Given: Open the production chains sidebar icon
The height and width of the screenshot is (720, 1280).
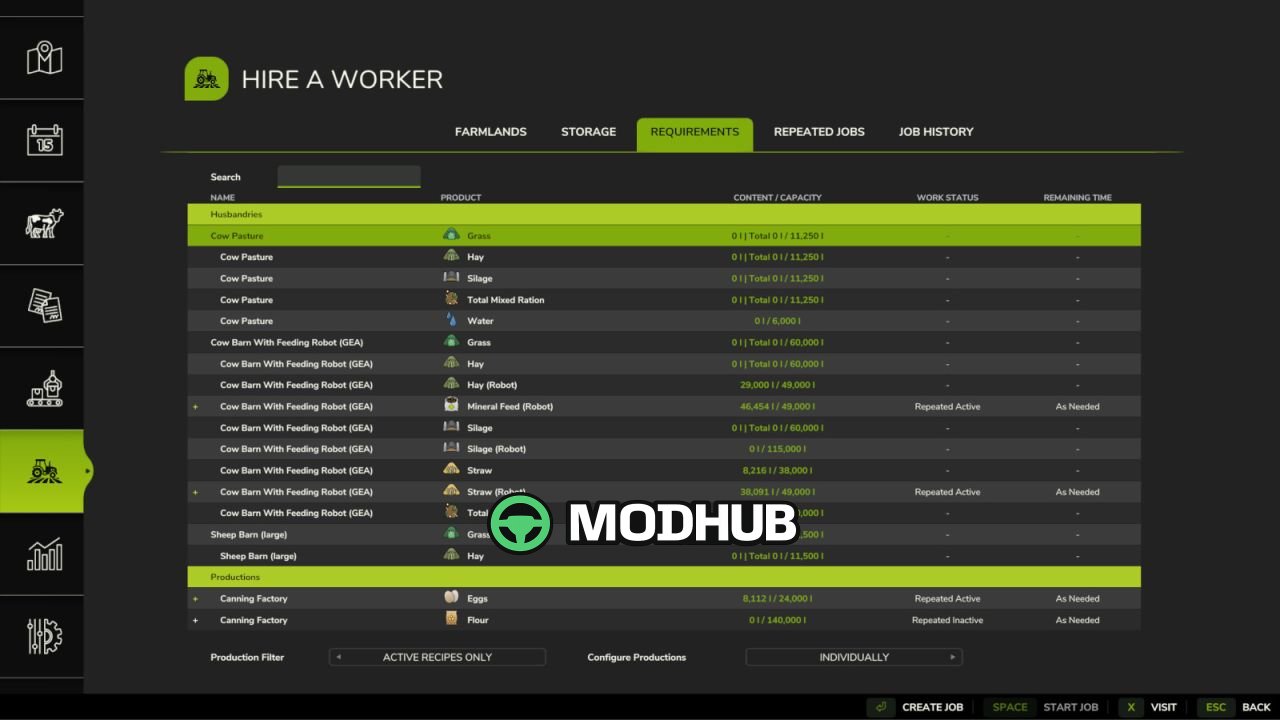Looking at the screenshot, I should (44, 388).
